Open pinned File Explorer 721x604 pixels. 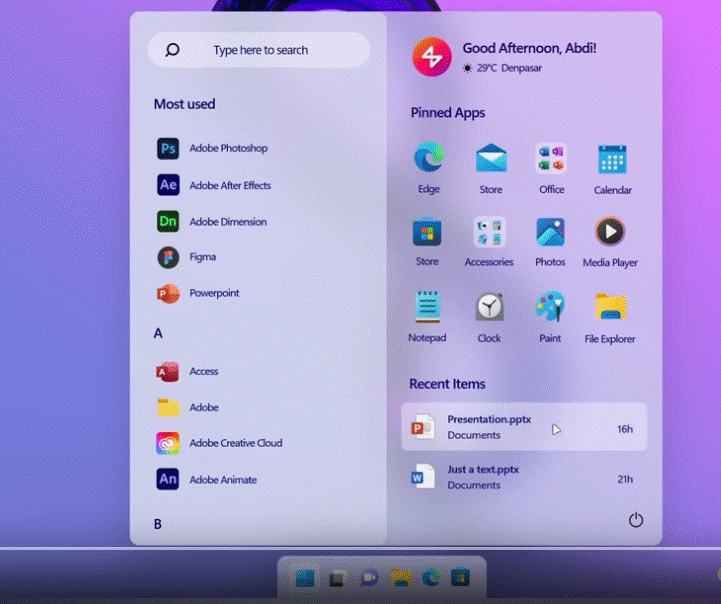[610, 319]
